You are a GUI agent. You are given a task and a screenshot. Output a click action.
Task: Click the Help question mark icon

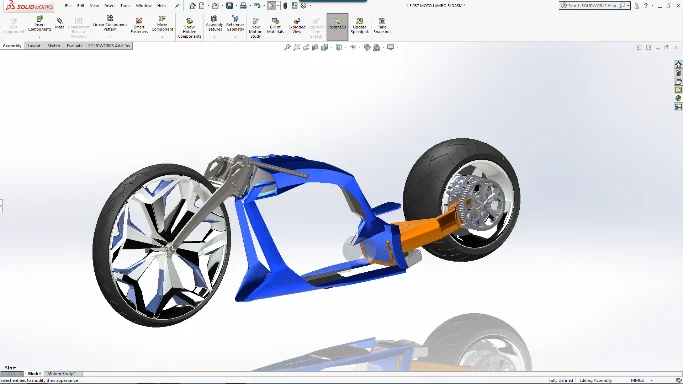[x=646, y=6]
